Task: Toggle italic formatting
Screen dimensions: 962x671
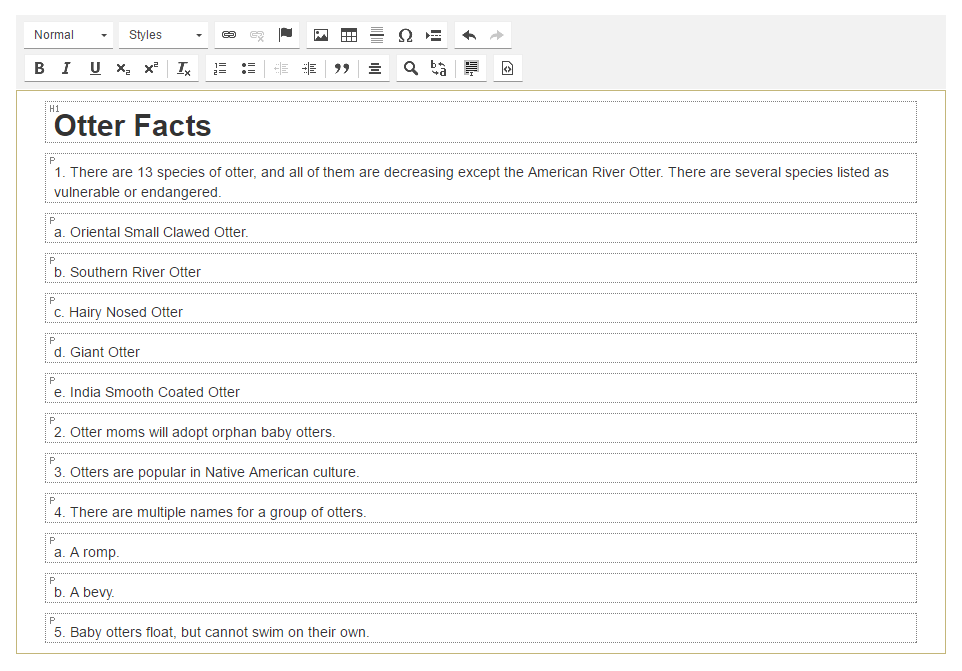Action: point(66,68)
